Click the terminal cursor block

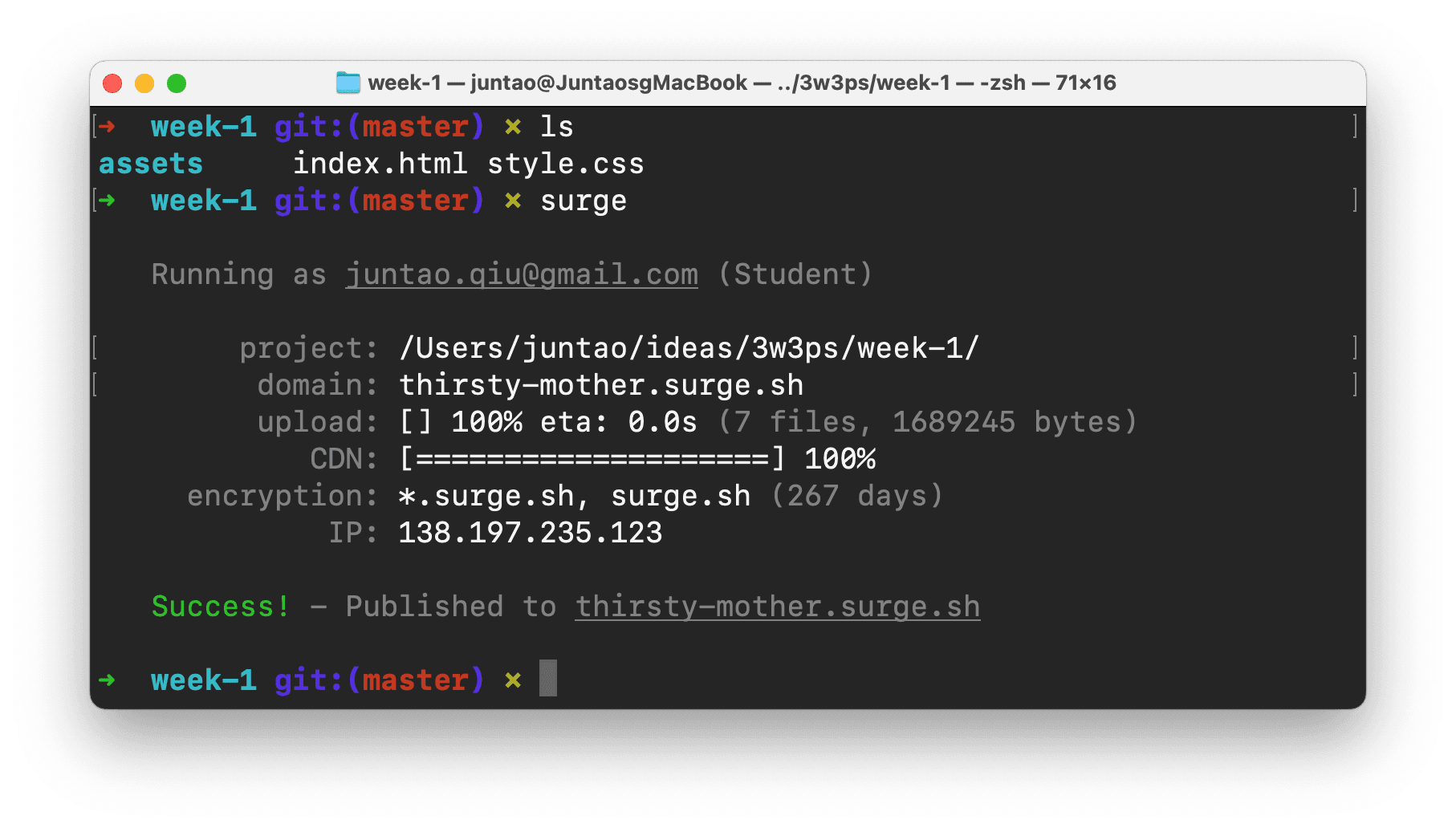(x=547, y=678)
